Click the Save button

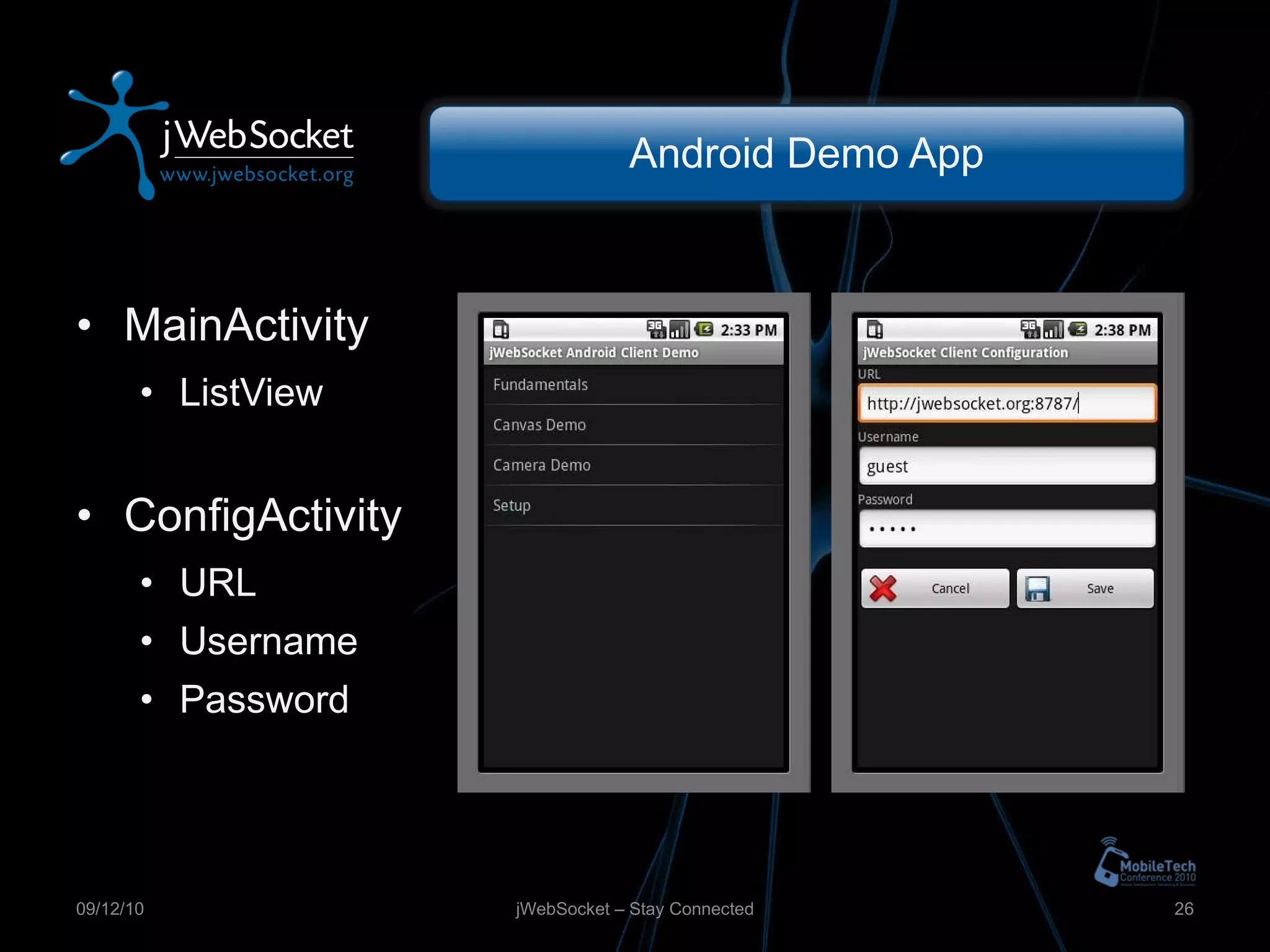pos(1085,588)
